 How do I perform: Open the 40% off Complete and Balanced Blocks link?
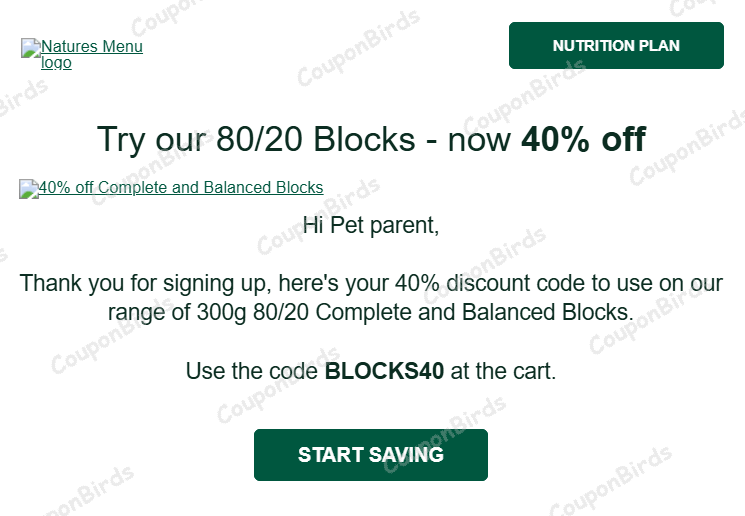[180, 187]
